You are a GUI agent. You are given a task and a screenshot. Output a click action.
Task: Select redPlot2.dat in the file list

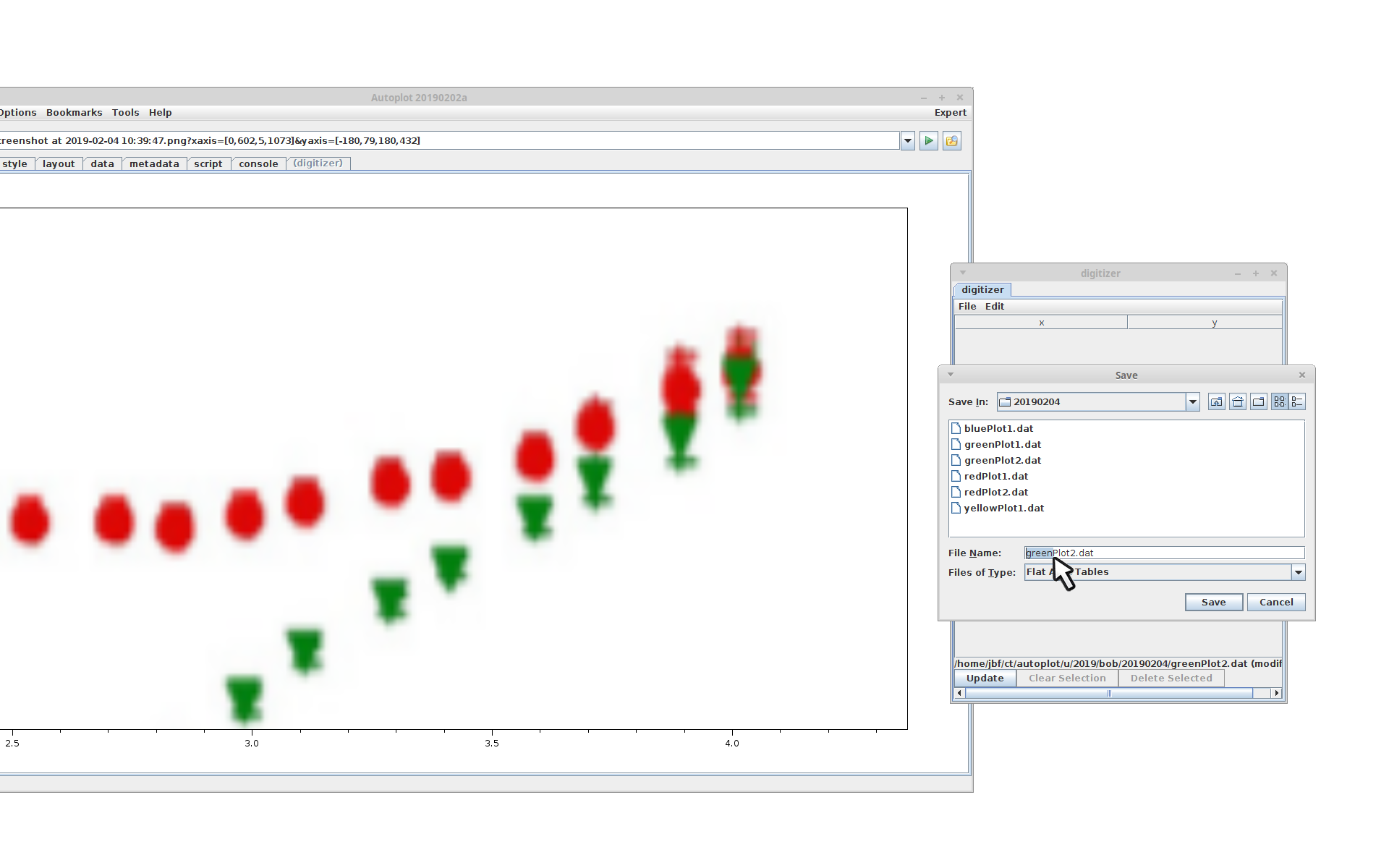click(990, 492)
